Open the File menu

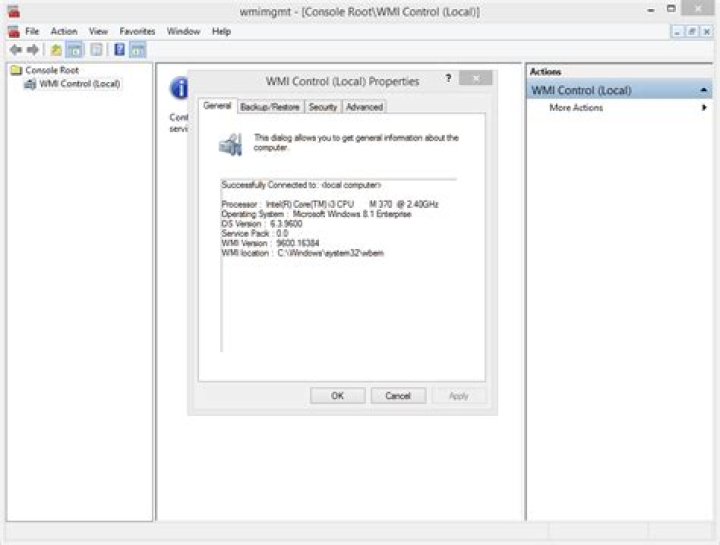32,31
